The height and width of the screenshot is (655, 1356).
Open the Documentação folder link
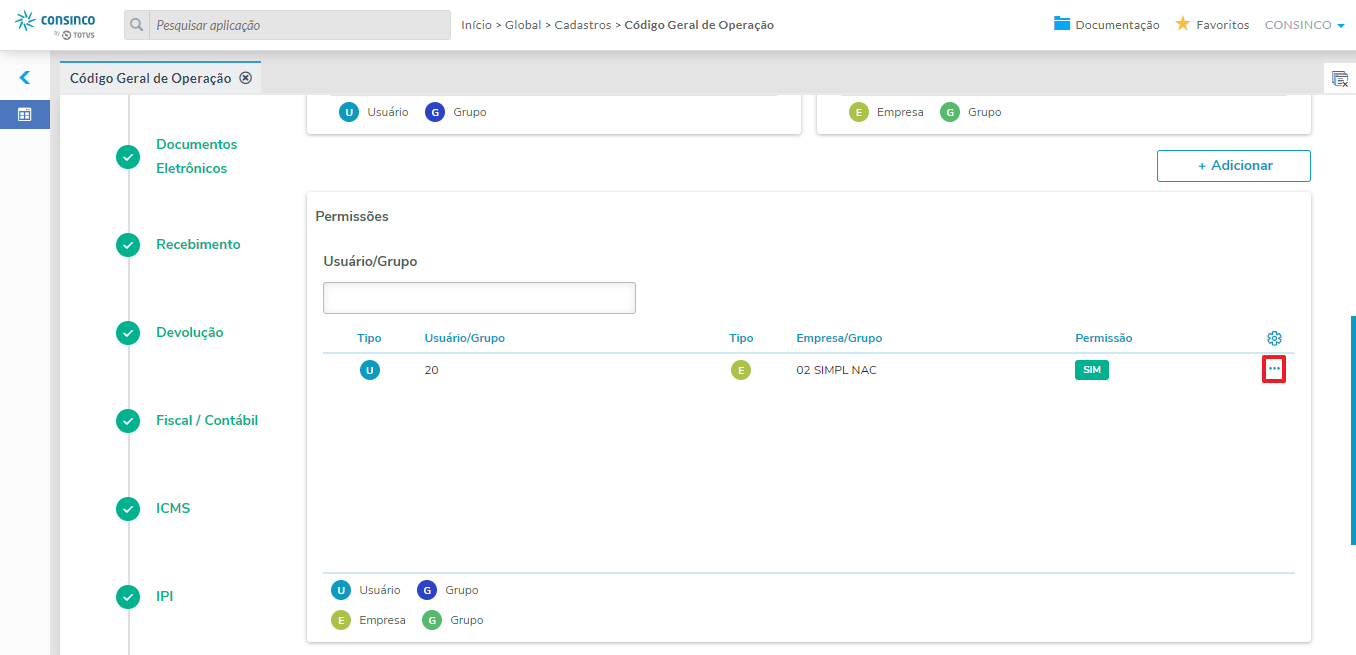point(1106,25)
